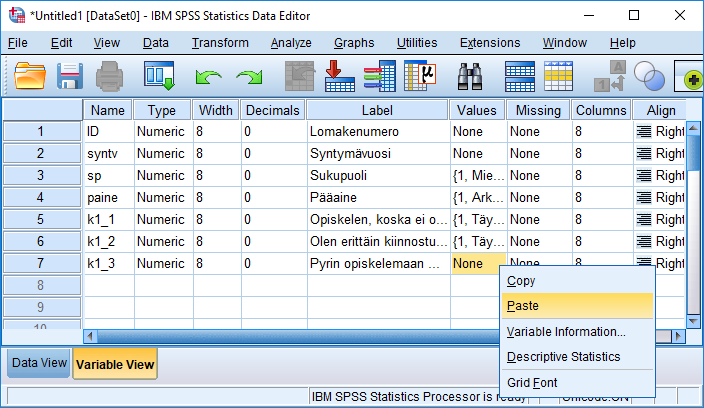The width and height of the screenshot is (704, 408).
Task: Open the Graphs menu
Action: coord(354,43)
